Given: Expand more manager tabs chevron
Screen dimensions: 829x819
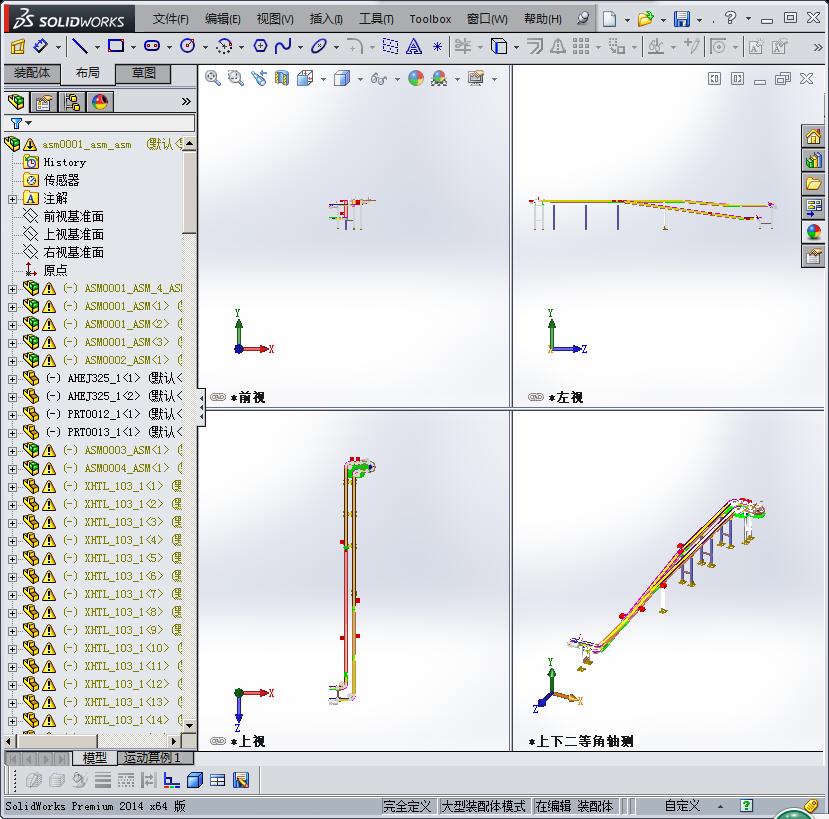Looking at the screenshot, I should 186,102.
